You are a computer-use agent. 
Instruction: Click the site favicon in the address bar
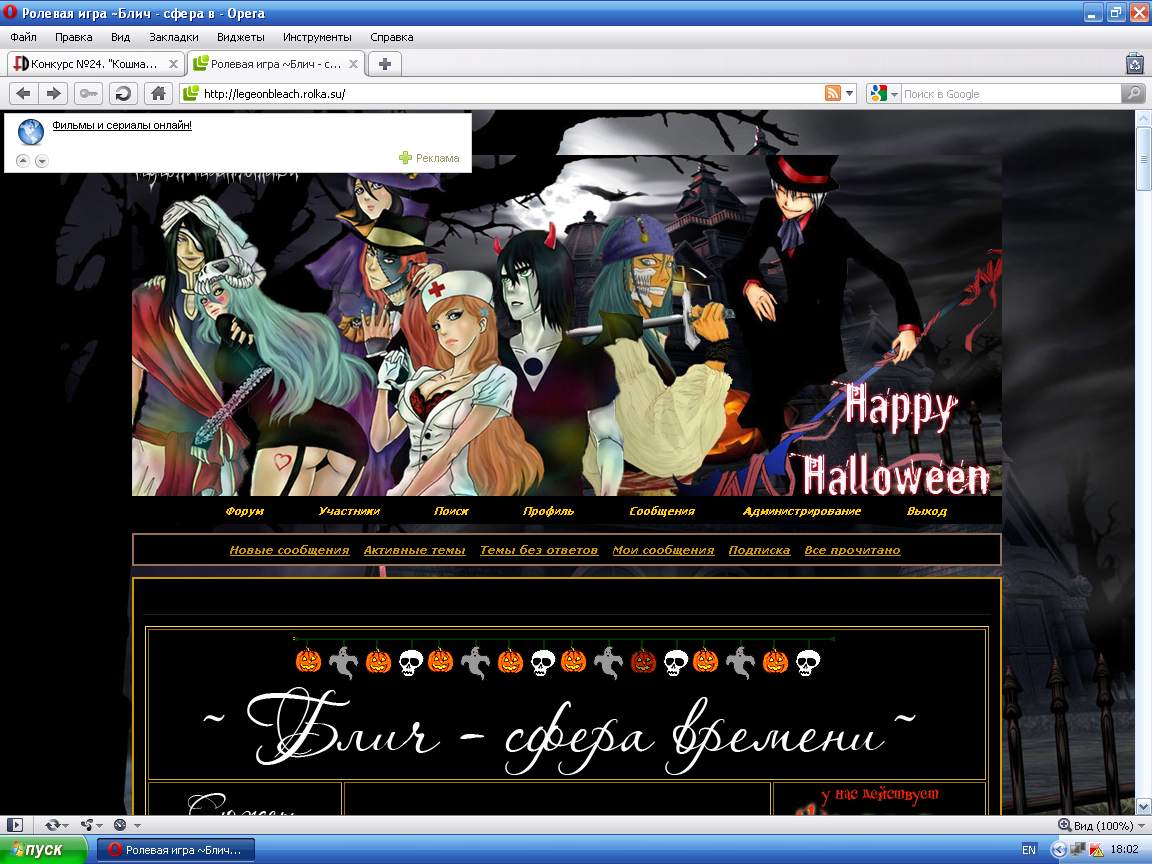(x=191, y=93)
